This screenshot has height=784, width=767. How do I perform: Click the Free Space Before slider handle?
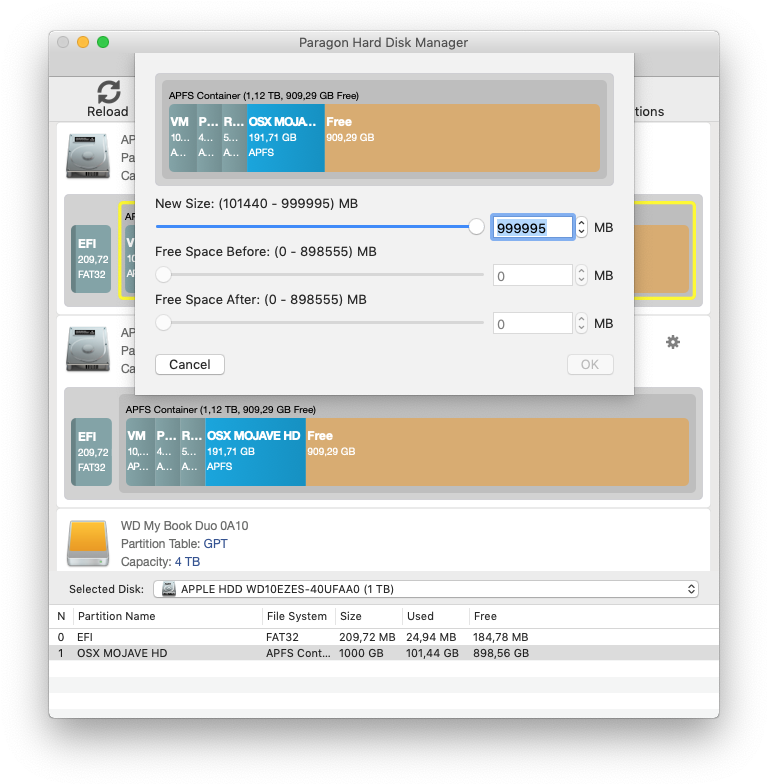click(x=163, y=274)
